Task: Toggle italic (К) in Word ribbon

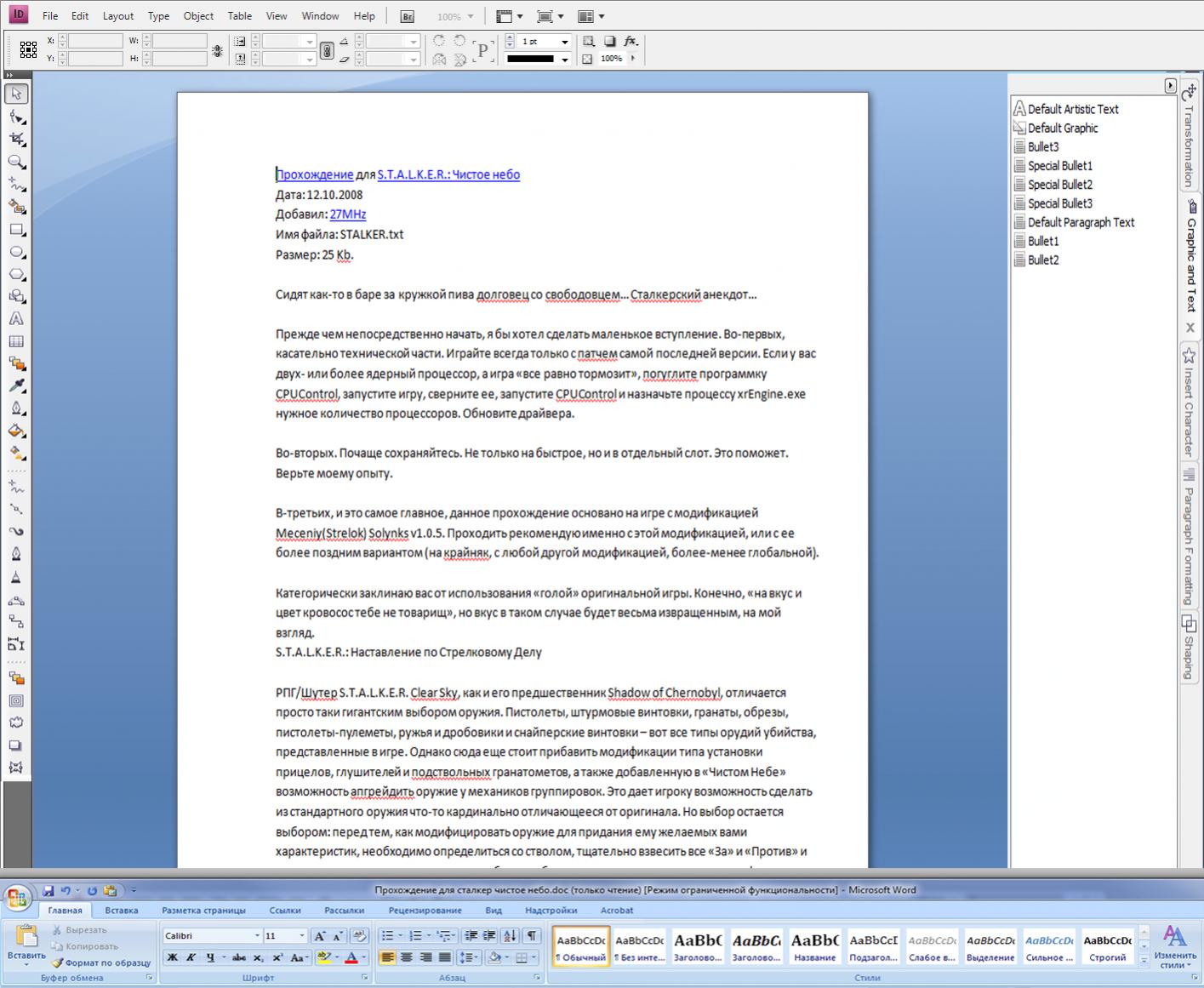Action: click(x=191, y=957)
